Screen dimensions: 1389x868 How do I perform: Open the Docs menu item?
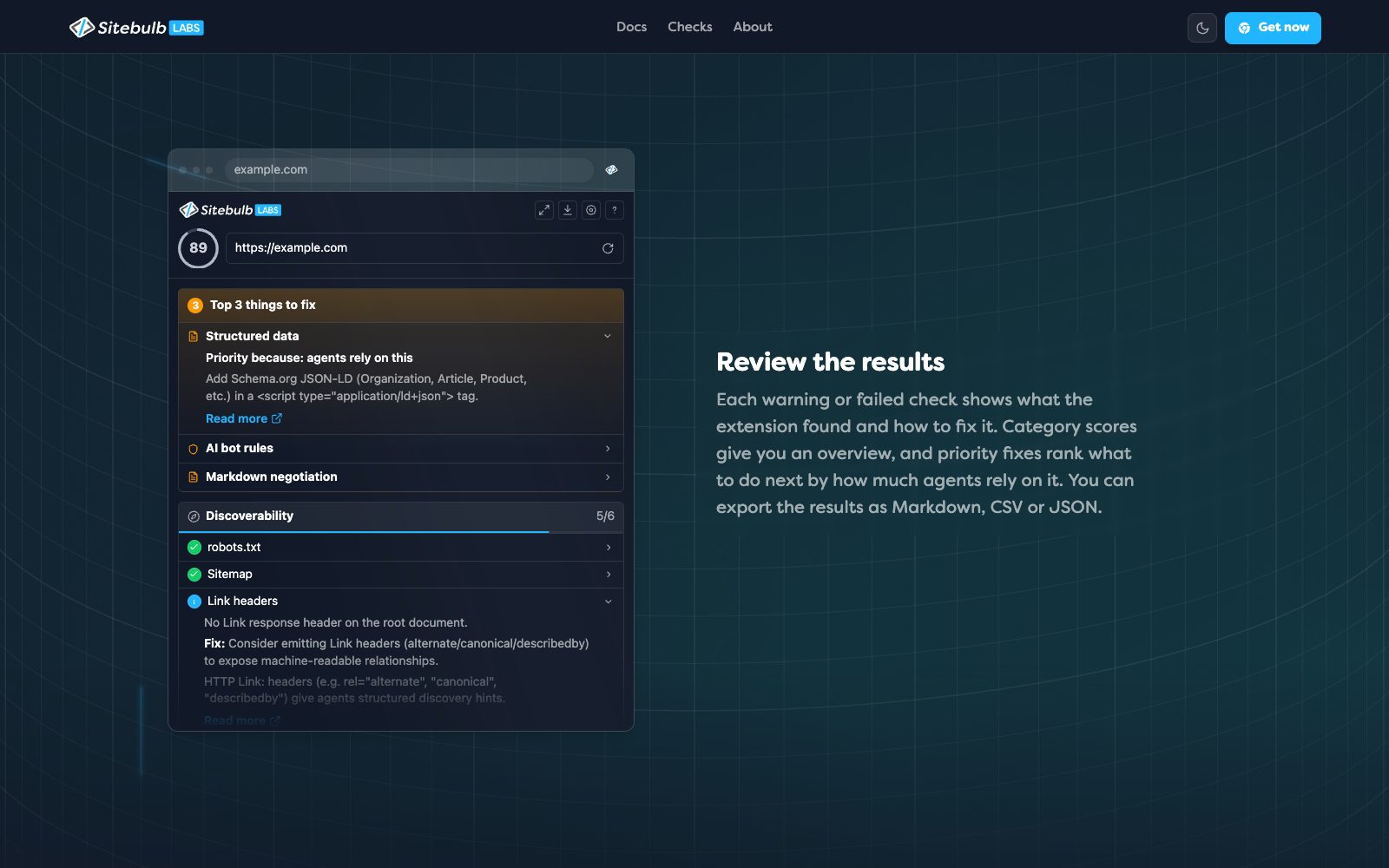click(631, 27)
